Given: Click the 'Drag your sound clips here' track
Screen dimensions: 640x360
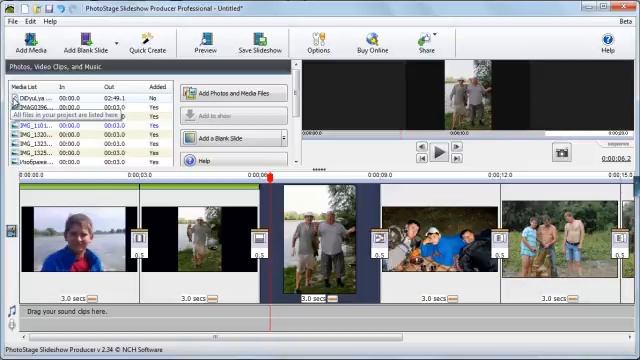Looking at the screenshot, I should tap(327, 311).
